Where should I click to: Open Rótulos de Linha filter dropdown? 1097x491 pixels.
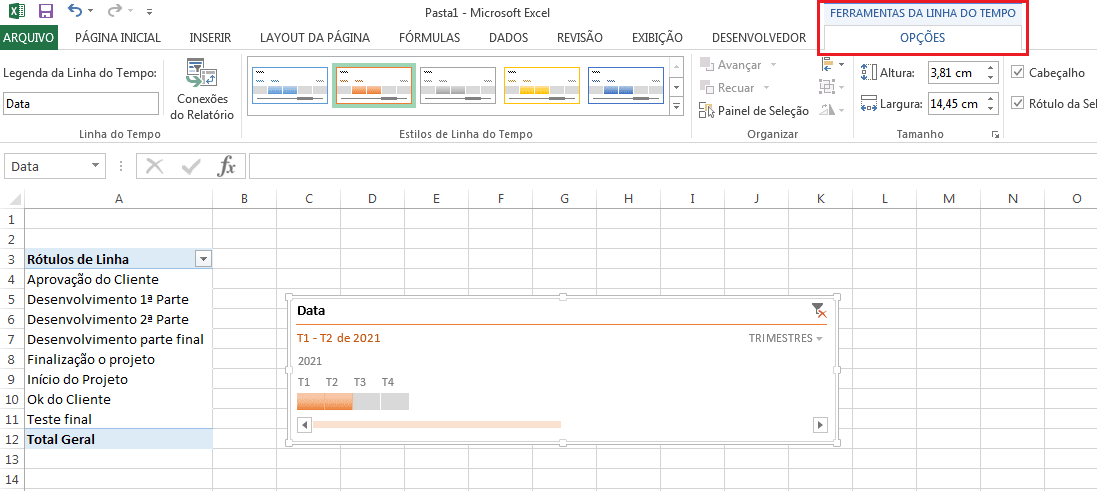(204, 259)
